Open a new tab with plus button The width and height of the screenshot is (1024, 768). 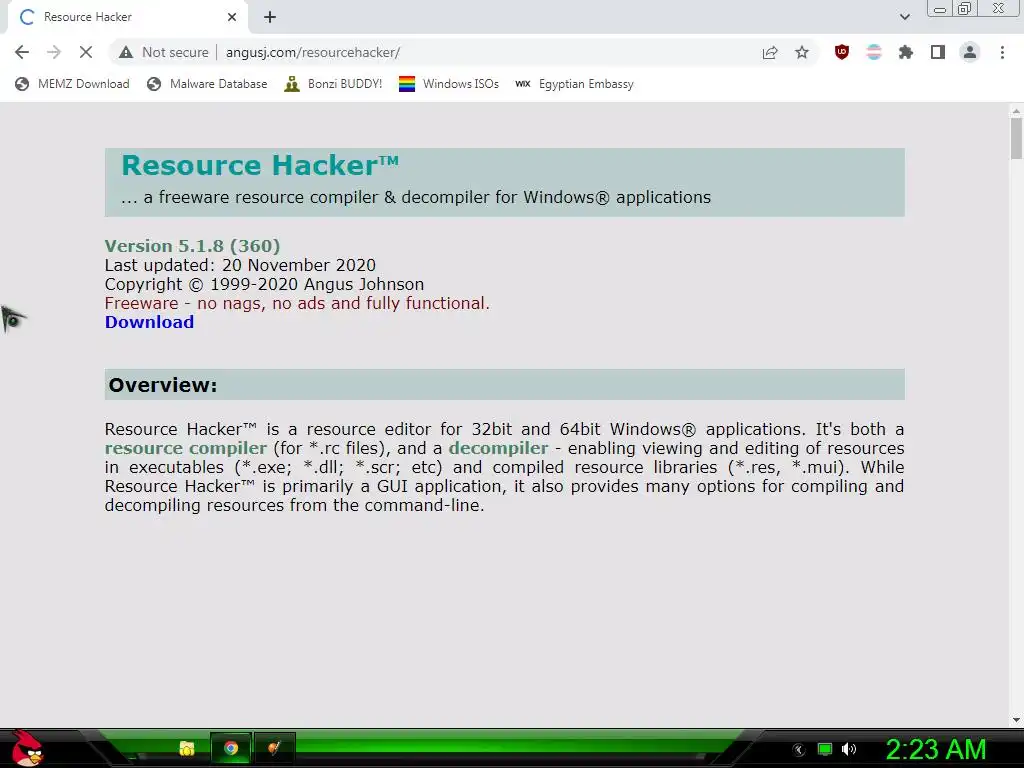coord(270,17)
